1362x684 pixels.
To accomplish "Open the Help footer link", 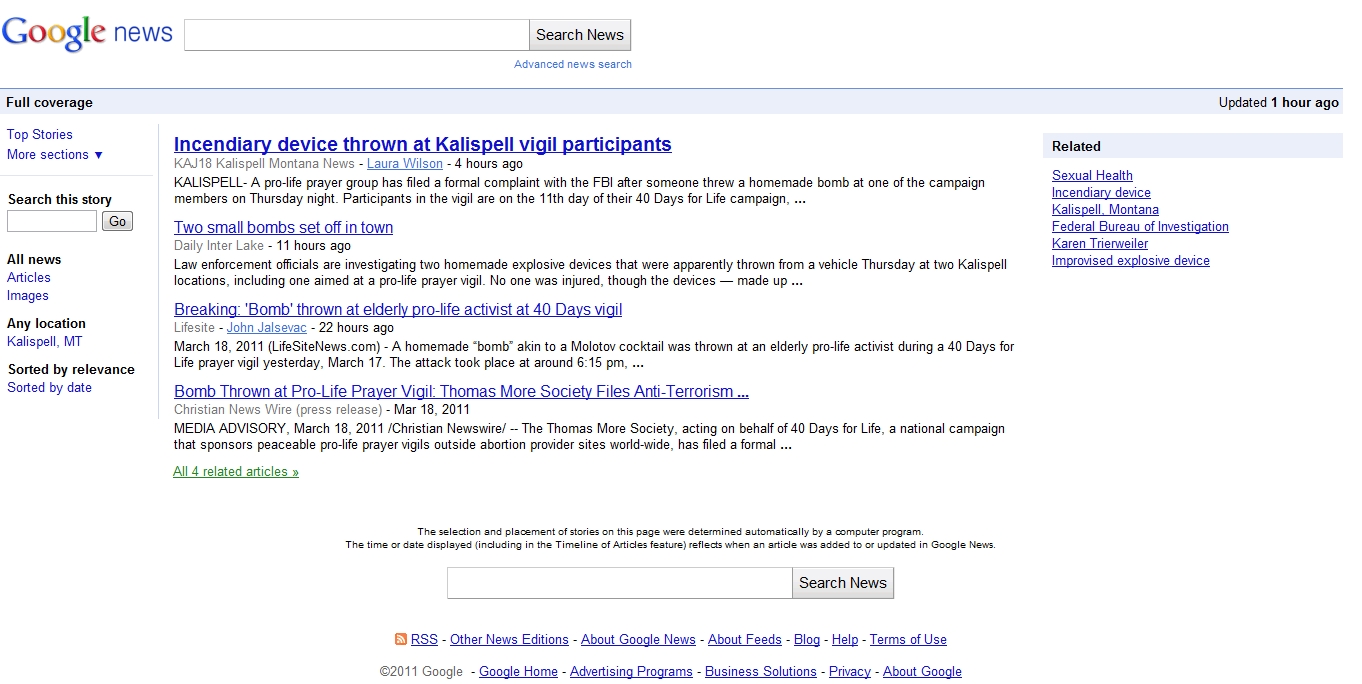I will pos(845,639).
